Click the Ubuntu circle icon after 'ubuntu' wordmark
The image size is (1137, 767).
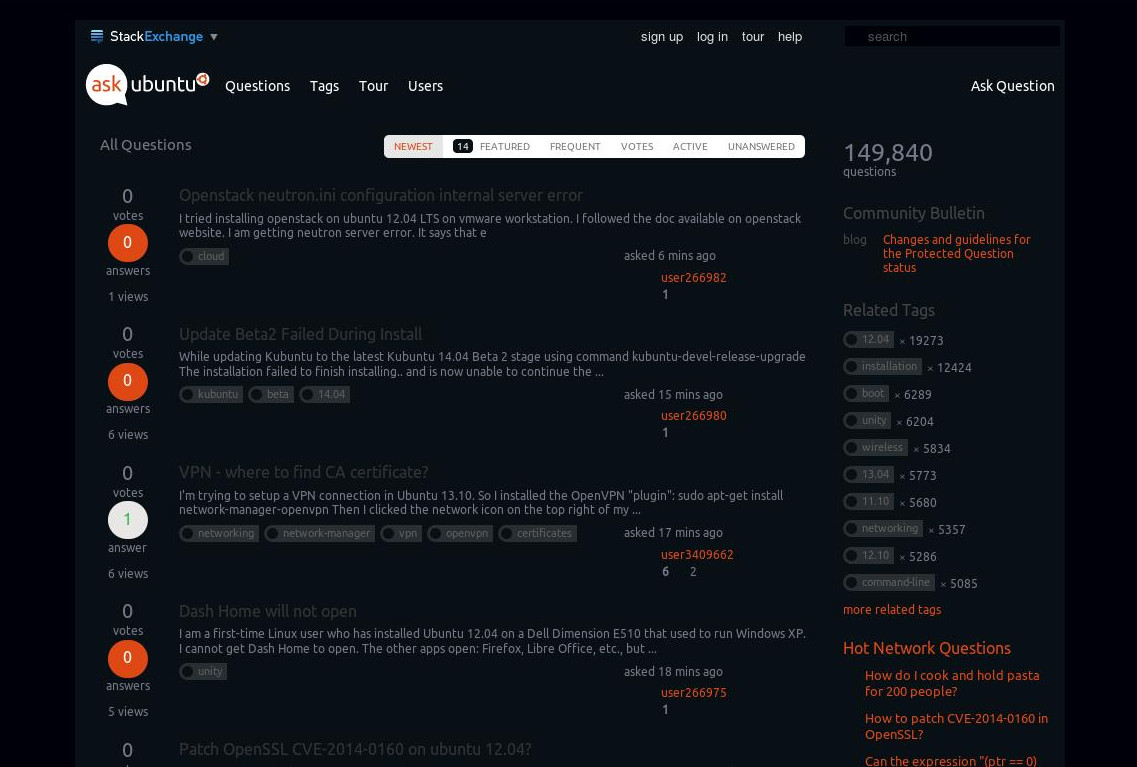click(202, 78)
